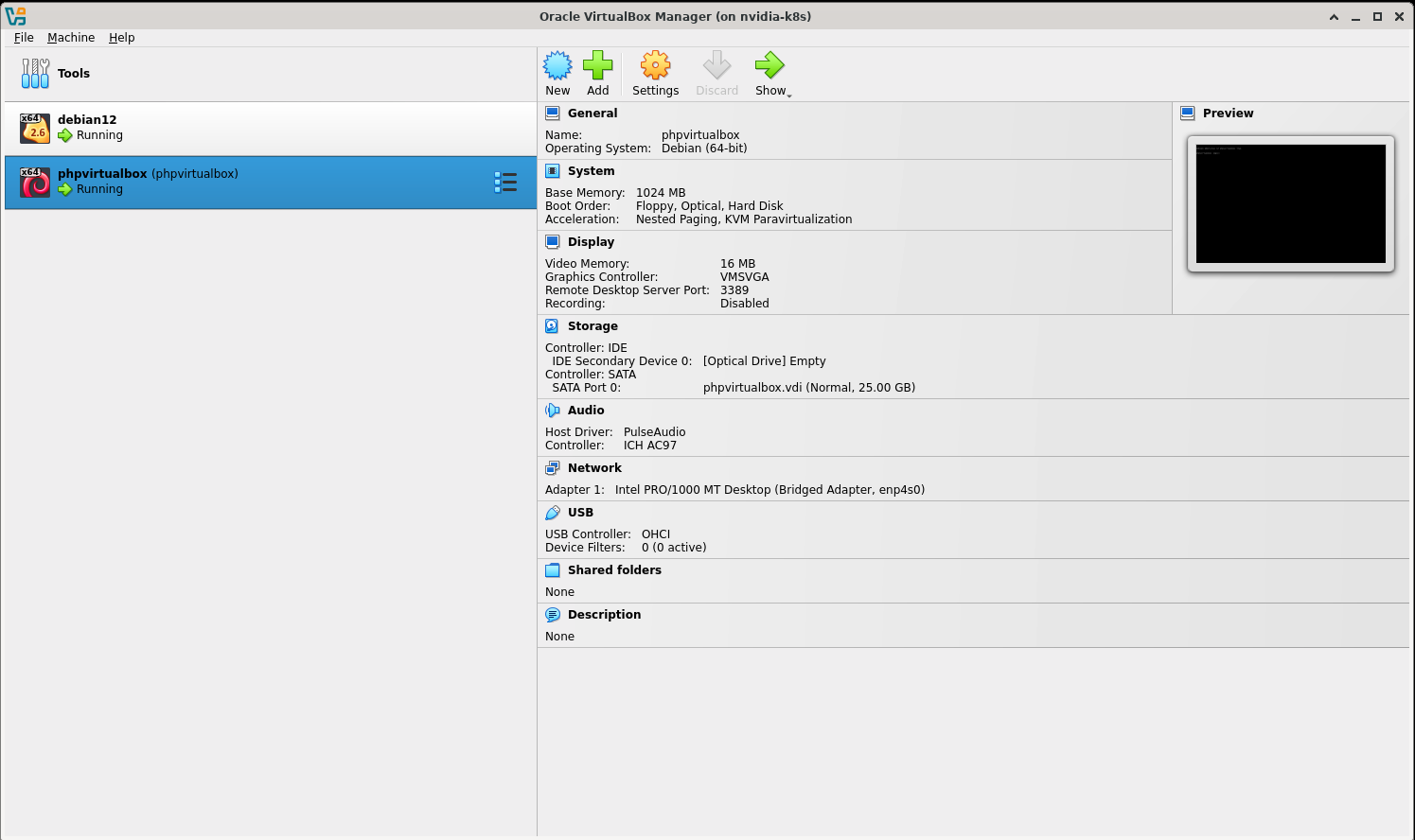The image size is (1415, 840).
Task: Click the Preview pane title
Action: tap(1228, 114)
